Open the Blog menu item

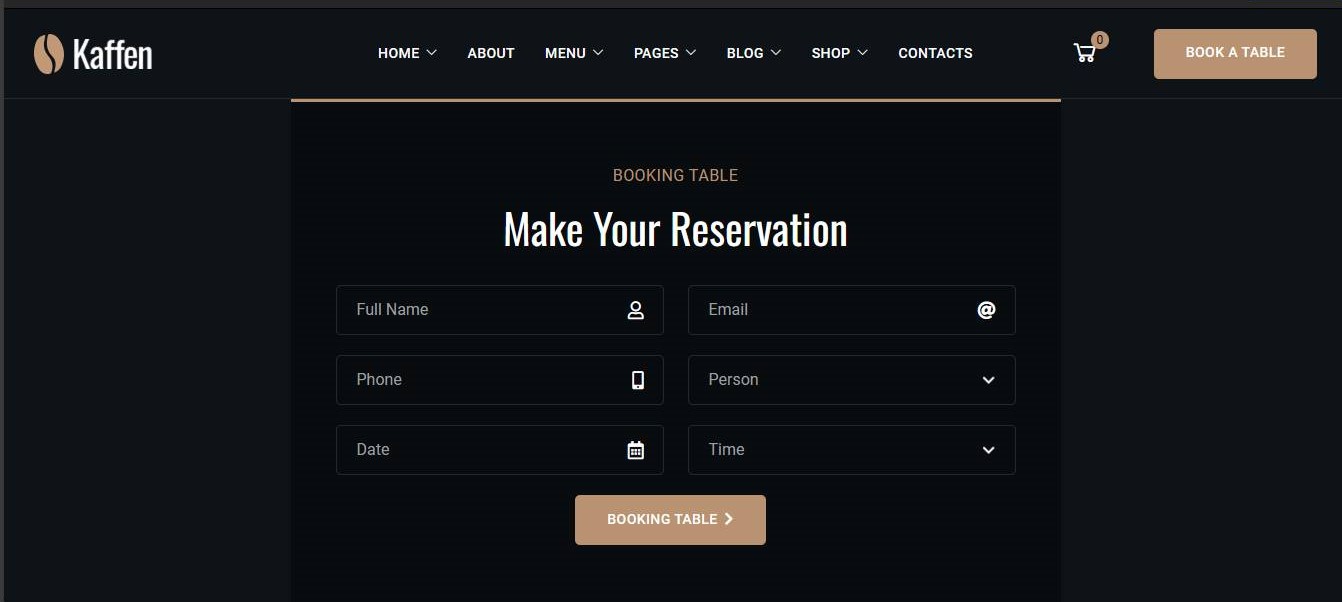(754, 53)
